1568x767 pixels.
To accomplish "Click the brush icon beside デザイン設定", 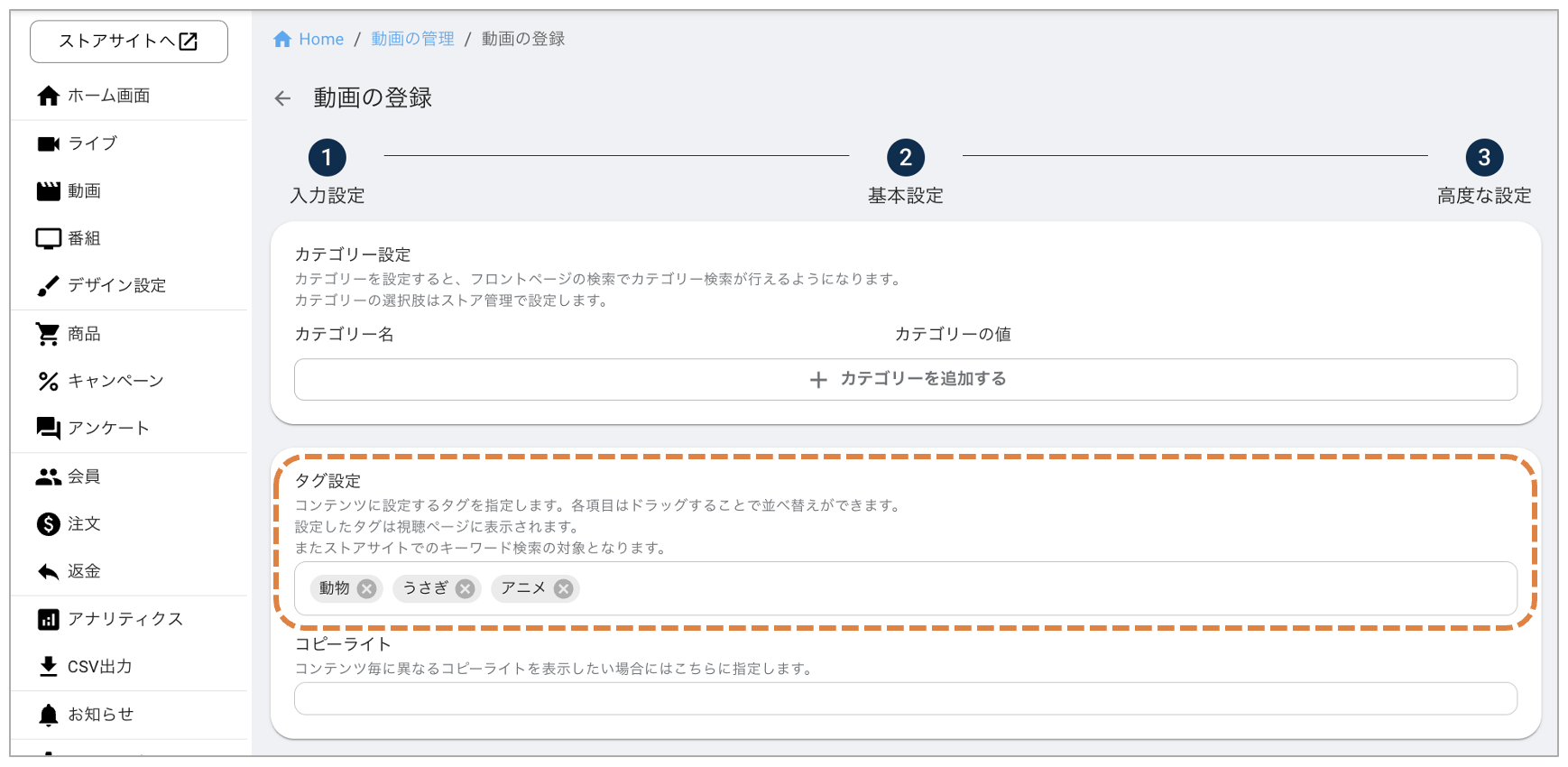I will [49, 286].
